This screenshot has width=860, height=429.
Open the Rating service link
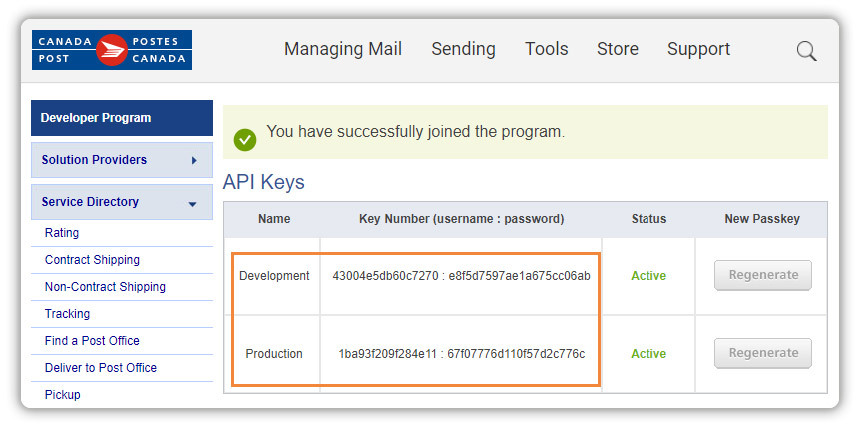62,233
